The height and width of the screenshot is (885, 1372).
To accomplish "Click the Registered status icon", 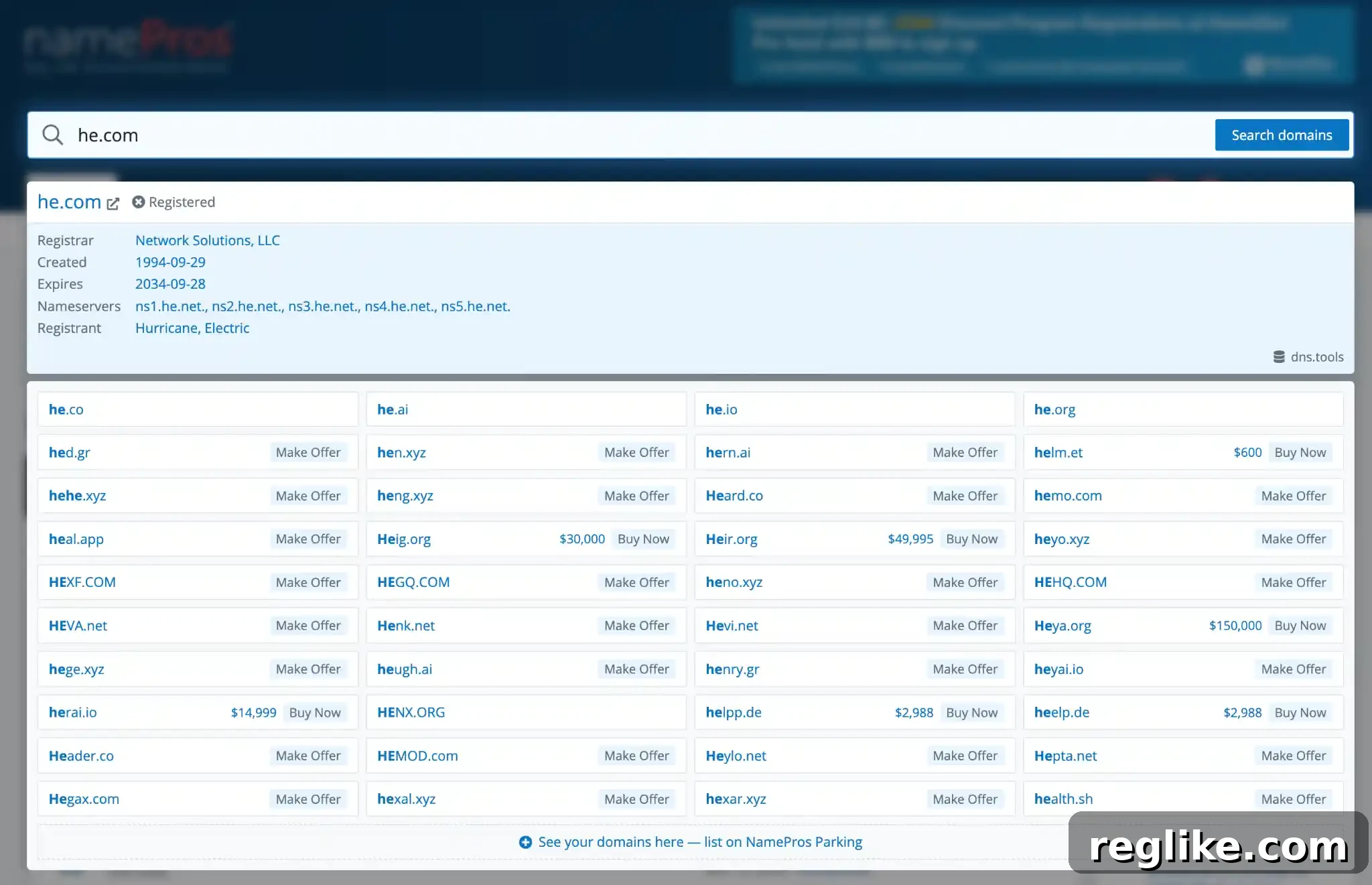I will (x=138, y=202).
